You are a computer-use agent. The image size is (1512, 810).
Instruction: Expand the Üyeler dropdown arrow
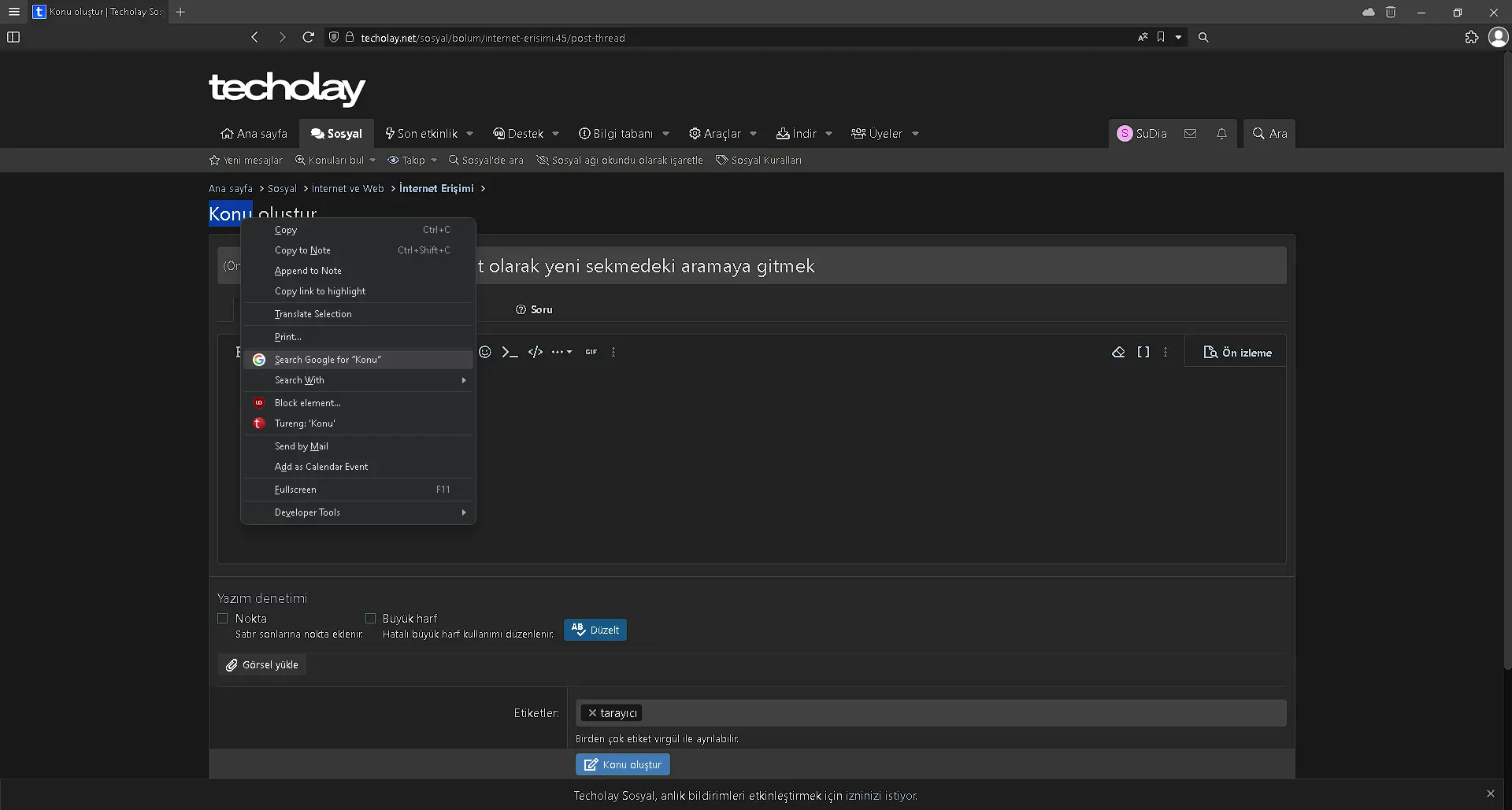click(x=916, y=134)
